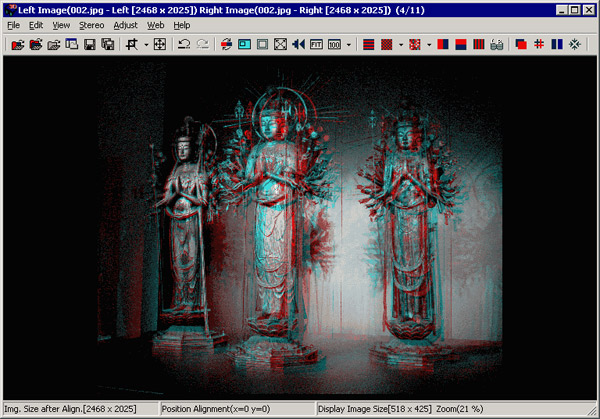Open the zoom level dropdown arrow
Image resolution: width=600 pixels, height=419 pixels.
pyautogui.click(x=349, y=45)
